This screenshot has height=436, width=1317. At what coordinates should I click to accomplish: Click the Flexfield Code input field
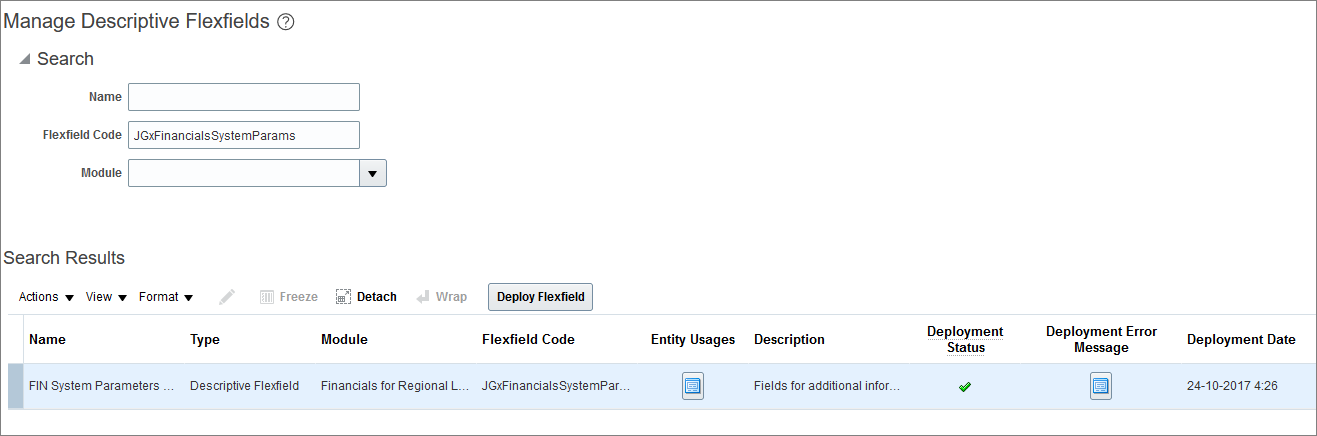(244, 135)
